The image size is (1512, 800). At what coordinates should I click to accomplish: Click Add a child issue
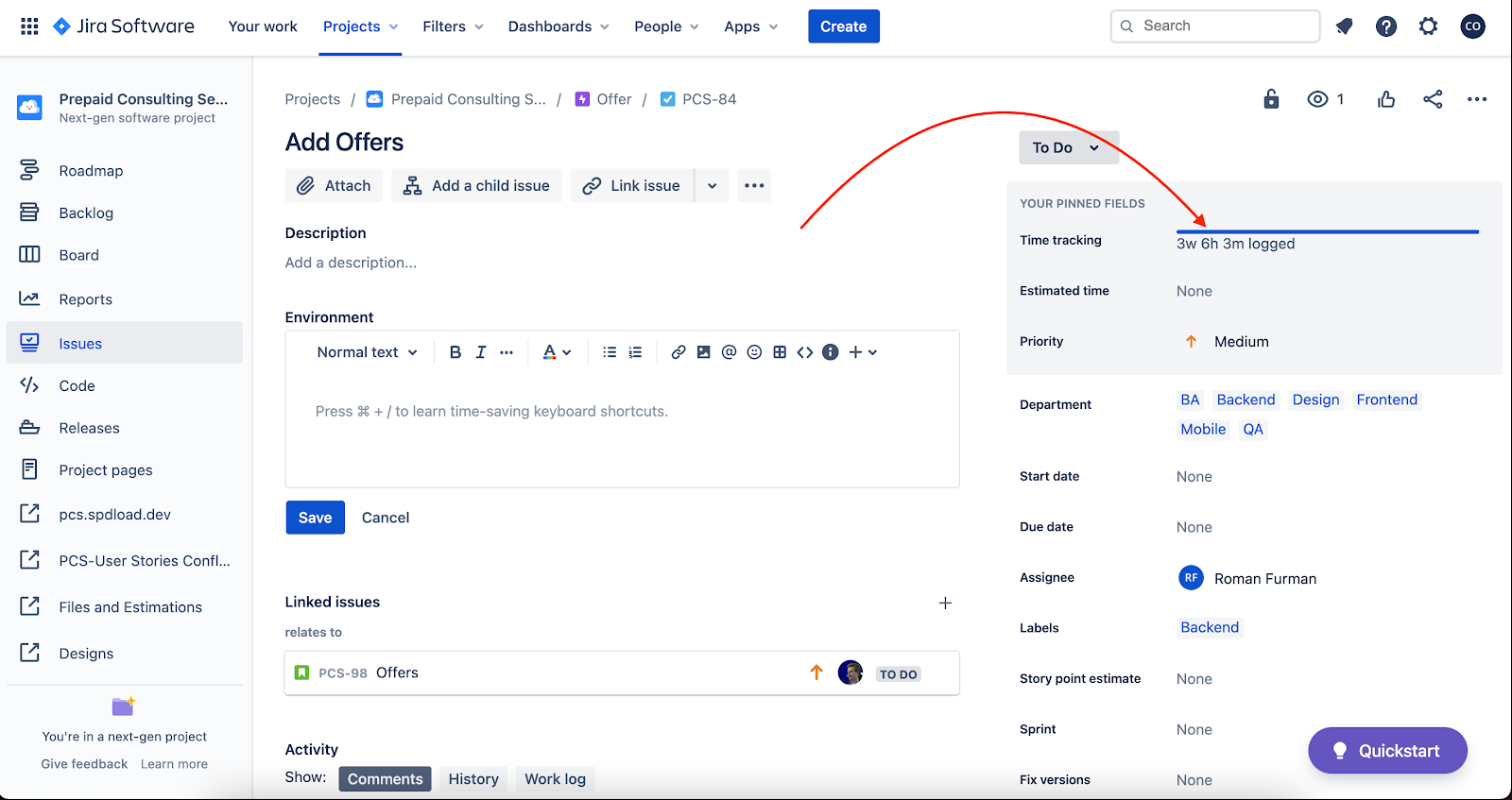(476, 186)
